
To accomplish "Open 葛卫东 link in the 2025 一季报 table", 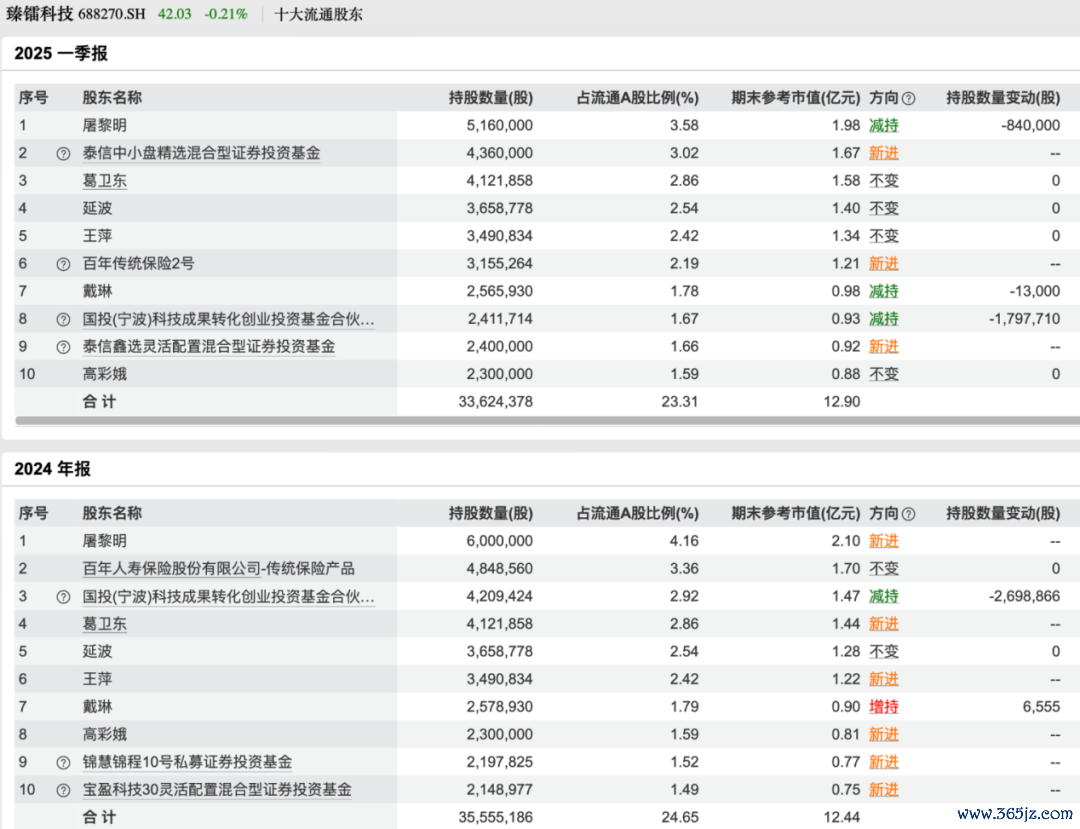I will coord(104,181).
